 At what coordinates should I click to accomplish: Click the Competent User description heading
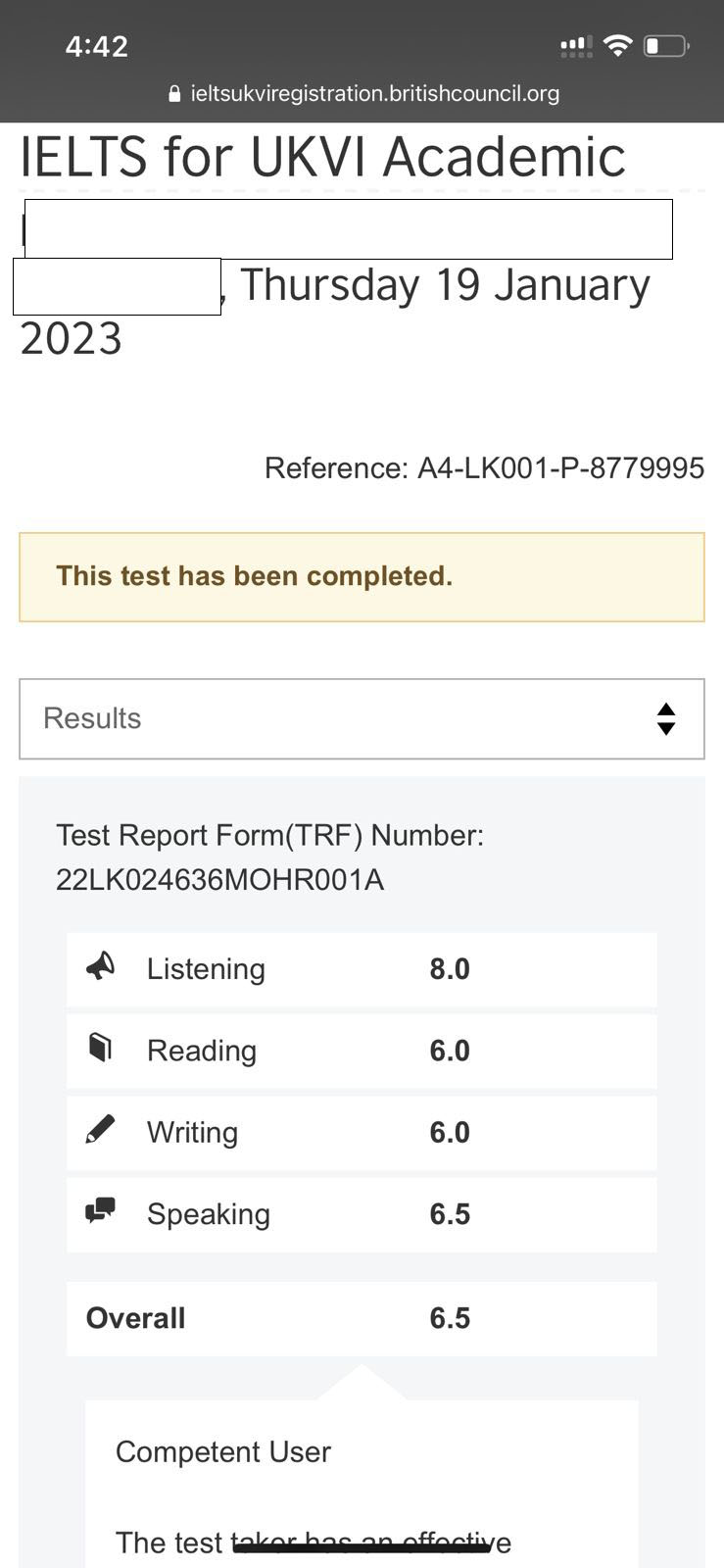[x=223, y=1451]
